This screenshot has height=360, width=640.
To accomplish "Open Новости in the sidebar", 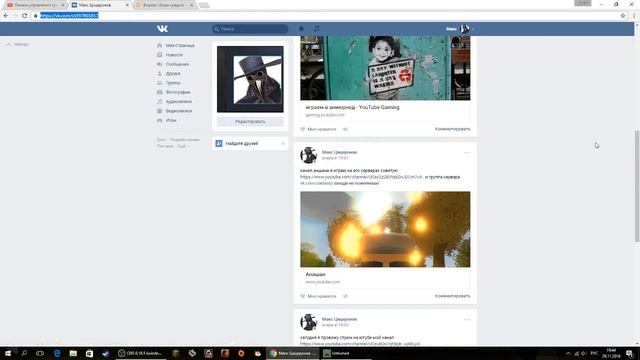I will click(174, 55).
